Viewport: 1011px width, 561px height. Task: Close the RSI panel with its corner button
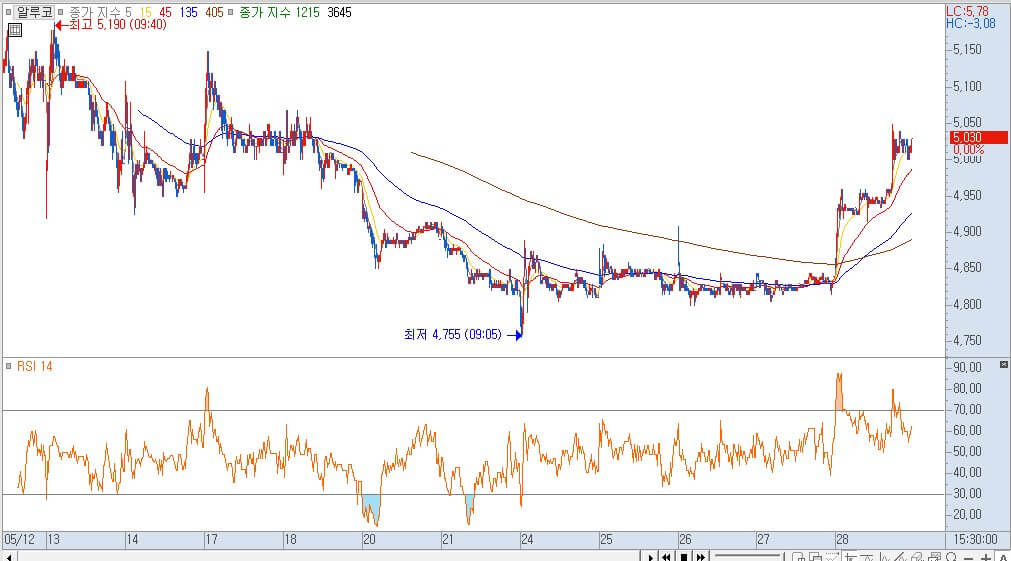(x=1003, y=364)
